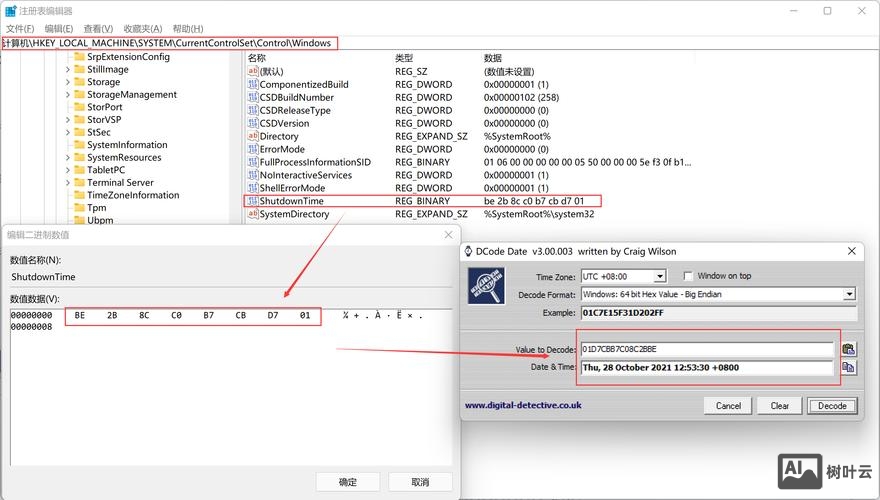Select the Terminal Server folder icon
This screenshot has height=500, width=880.
(79, 183)
